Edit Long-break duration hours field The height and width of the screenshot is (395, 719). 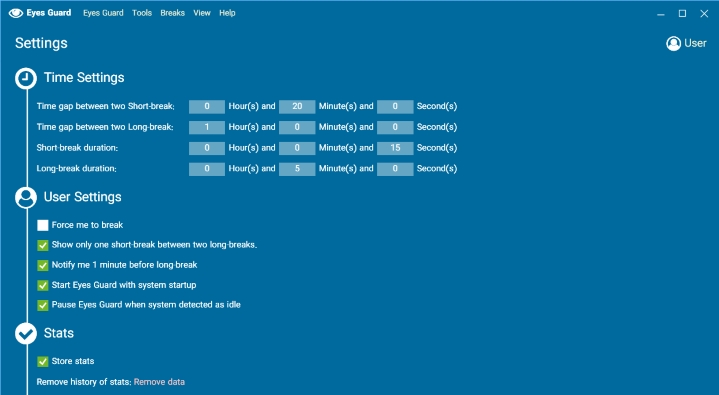(x=207, y=169)
